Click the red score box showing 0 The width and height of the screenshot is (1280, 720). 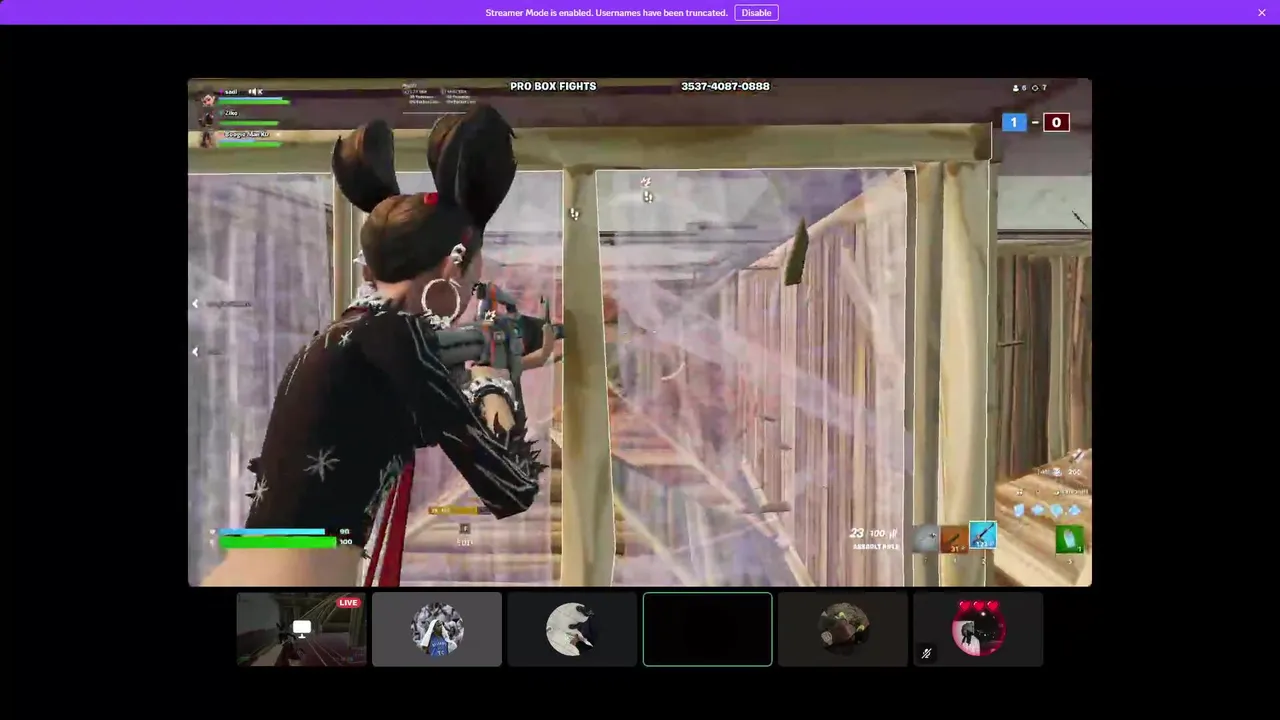pos(1056,122)
